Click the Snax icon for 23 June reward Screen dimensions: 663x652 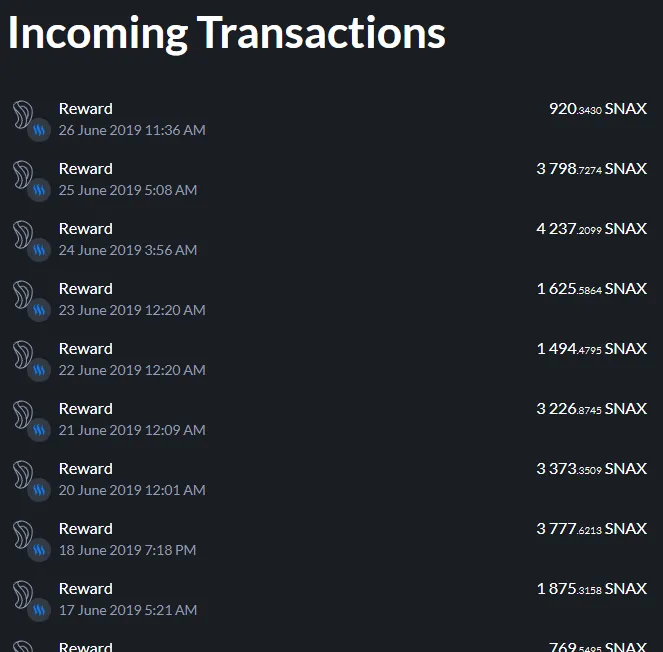click(x=24, y=296)
